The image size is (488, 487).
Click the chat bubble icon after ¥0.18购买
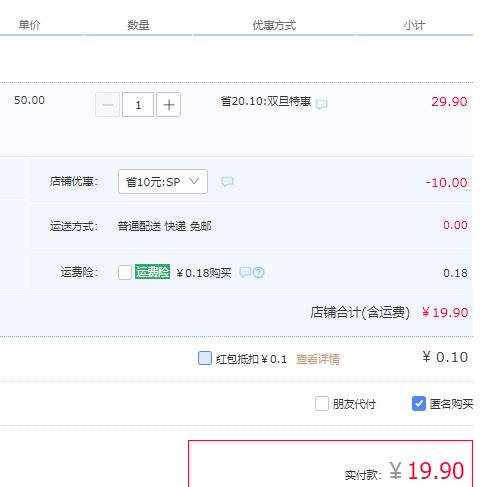(245, 273)
